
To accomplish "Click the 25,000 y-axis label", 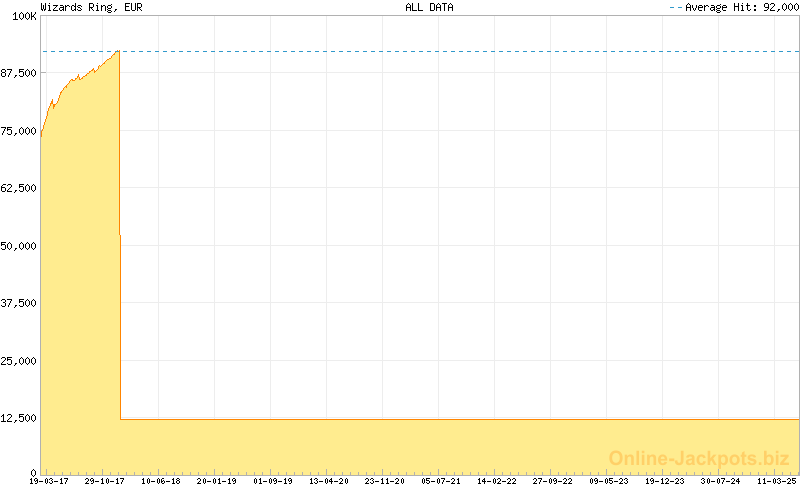I will (x=19, y=361).
